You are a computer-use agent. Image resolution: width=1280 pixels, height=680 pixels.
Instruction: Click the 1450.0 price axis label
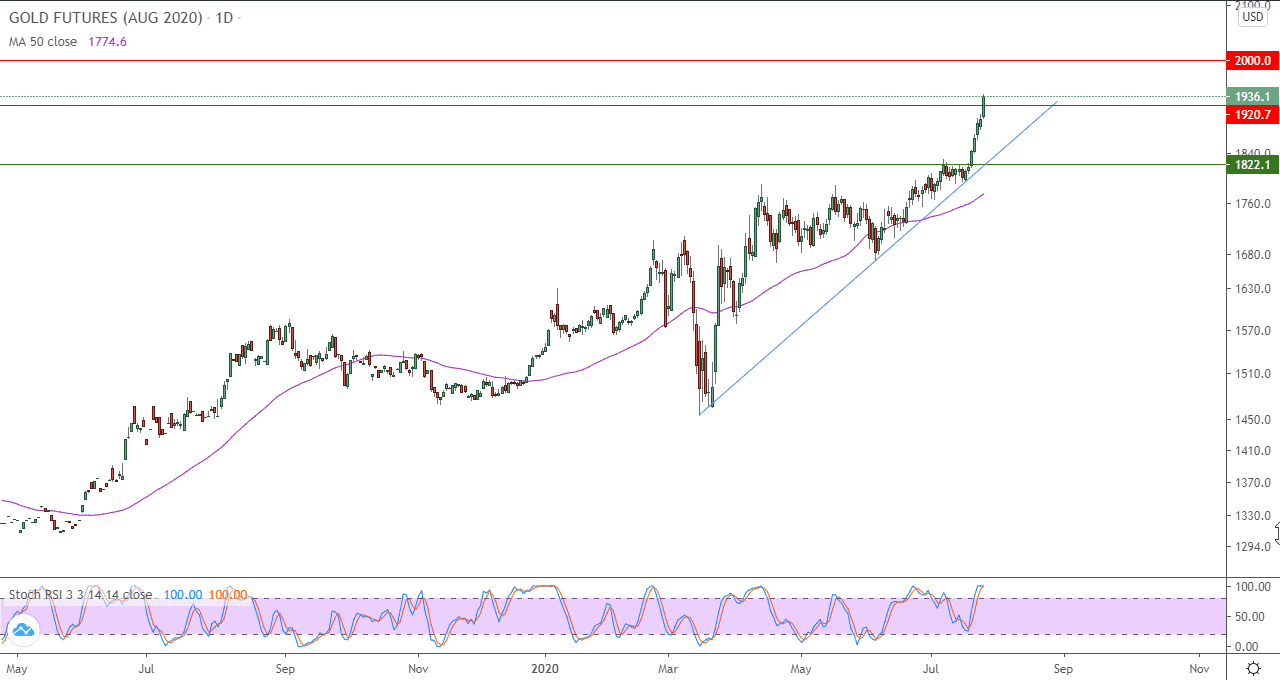tap(1252, 420)
